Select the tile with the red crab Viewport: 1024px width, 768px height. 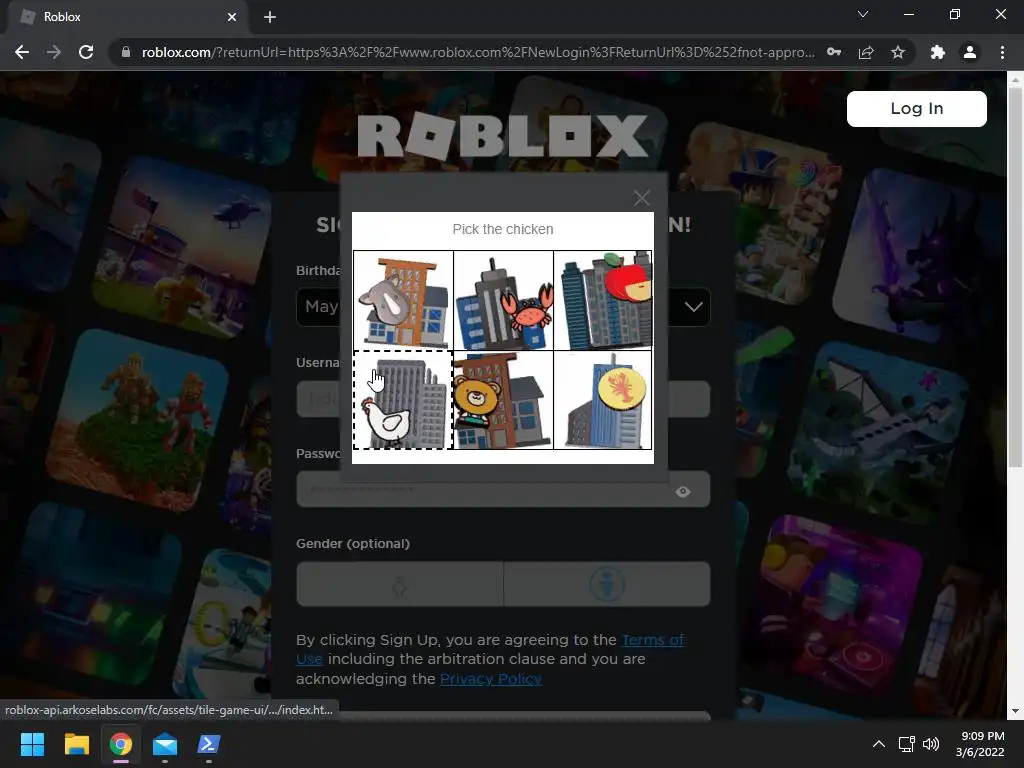tap(503, 300)
